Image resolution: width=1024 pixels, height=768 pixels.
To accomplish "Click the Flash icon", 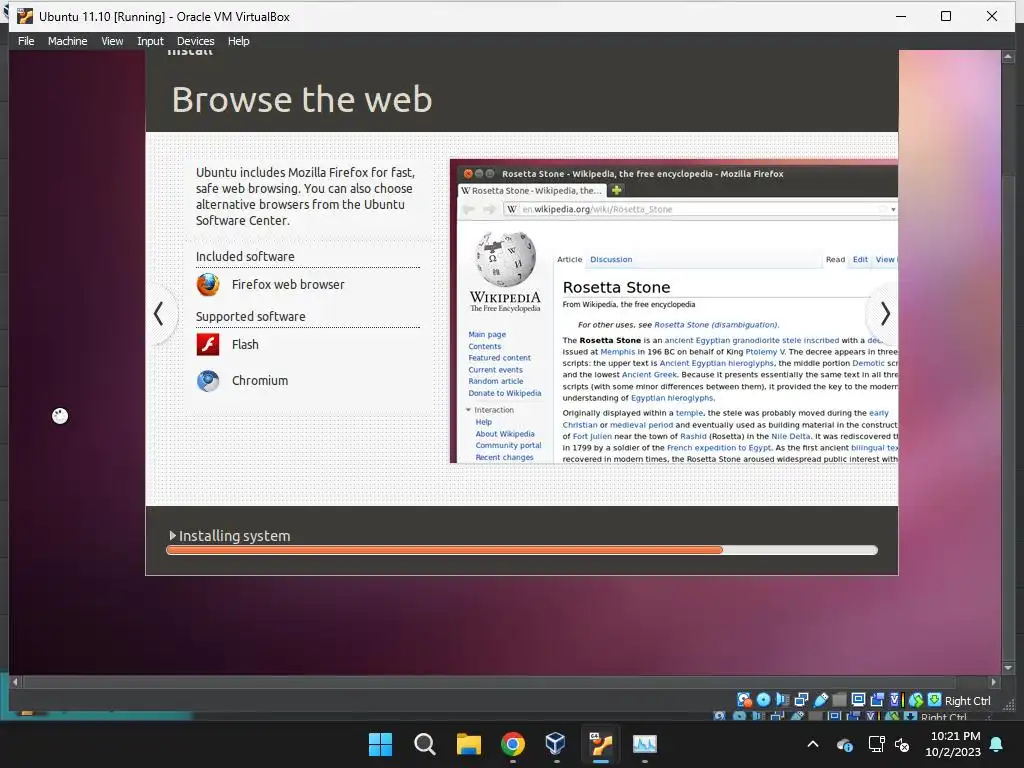I will (208, 344).
